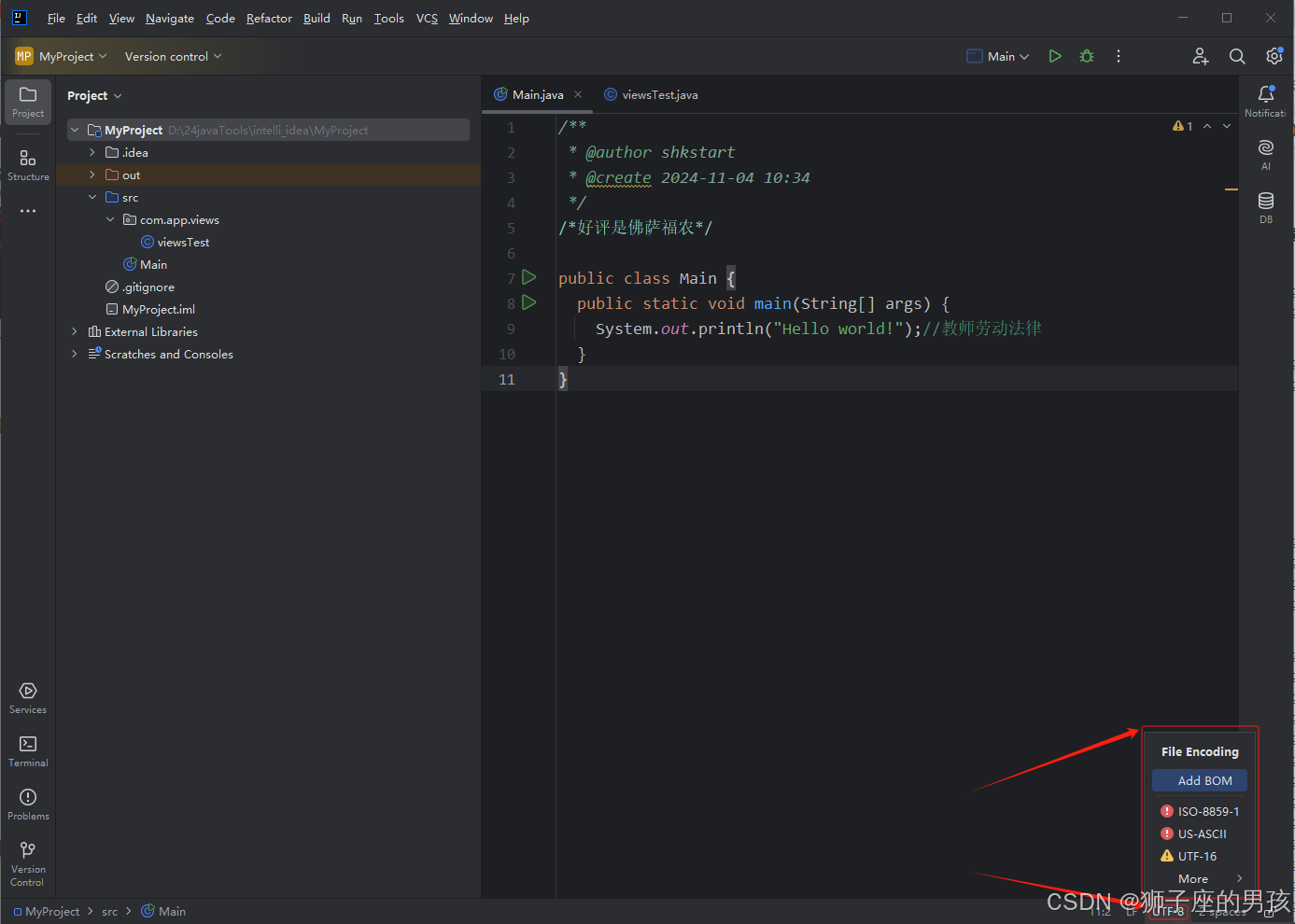Click the Add BOM button

tap(1200, 780)
